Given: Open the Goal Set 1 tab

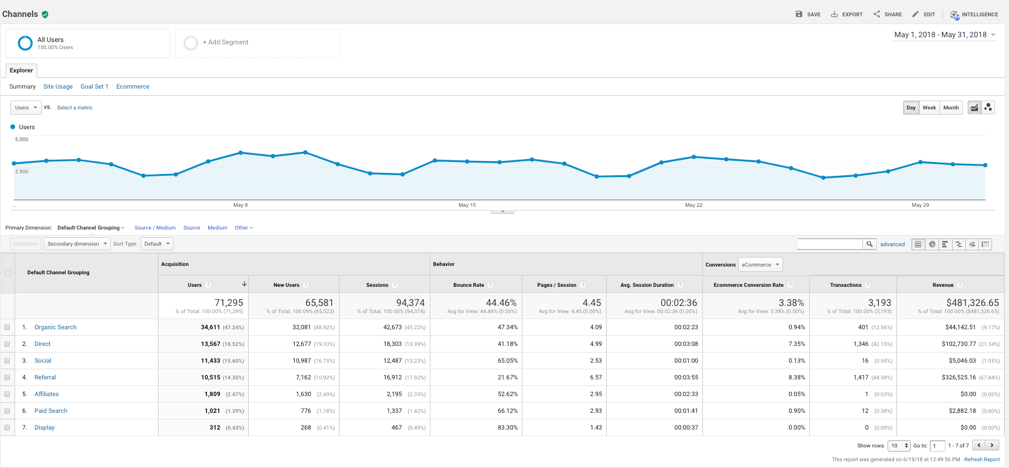Looking at the screenshot, I should coord(94,87).
